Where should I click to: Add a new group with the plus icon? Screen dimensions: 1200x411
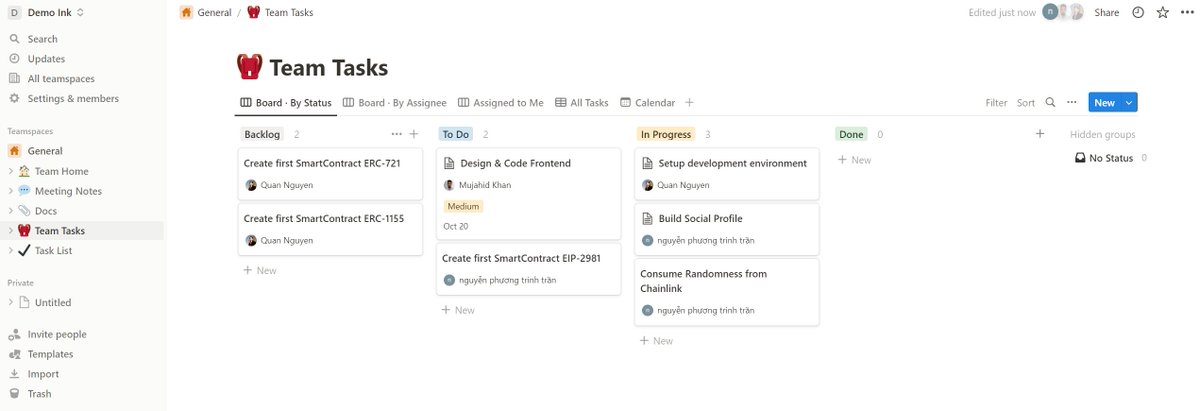click(1040, 134)
